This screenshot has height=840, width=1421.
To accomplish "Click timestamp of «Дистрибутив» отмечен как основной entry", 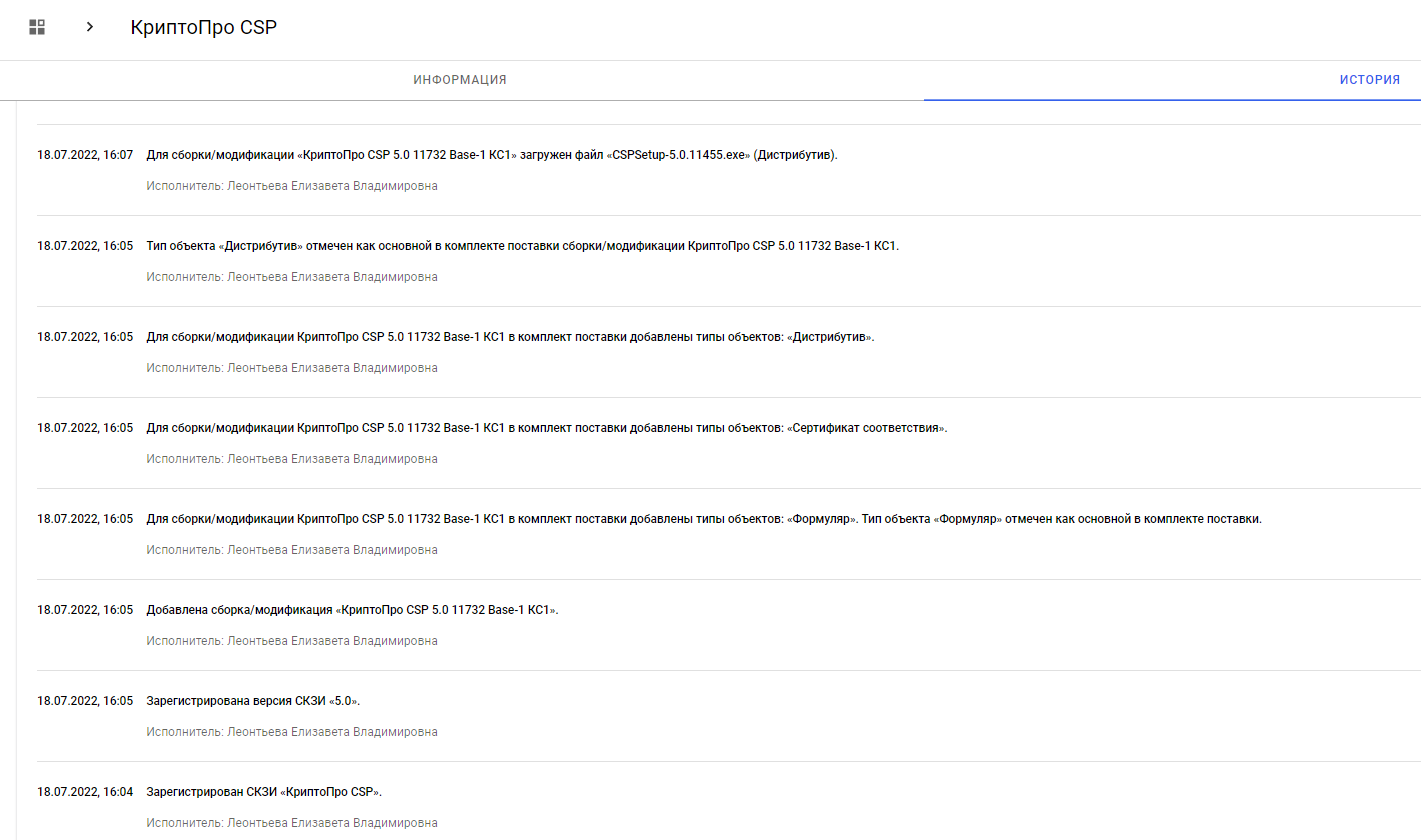I will pos(85,246).
